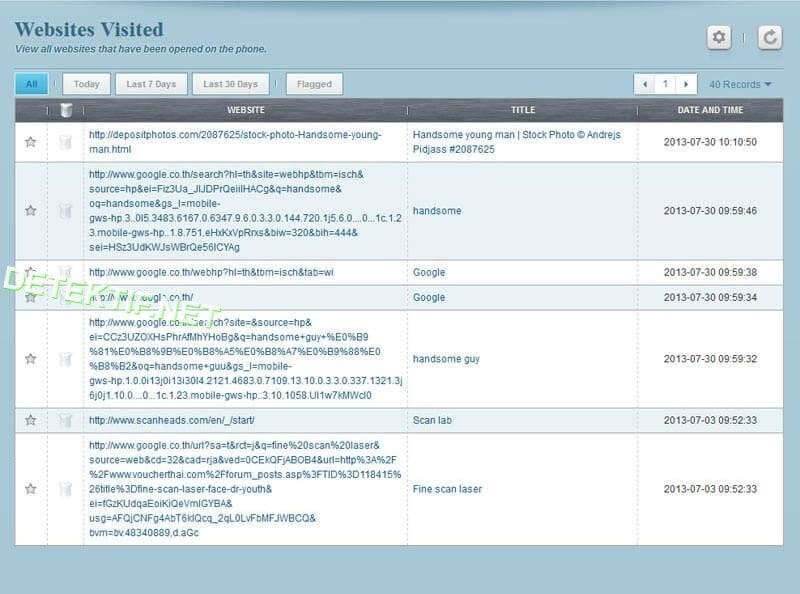This screenshot has width=800, height=594.
Task: Flag the Fine scan laser entry
Action: [30, 489]
